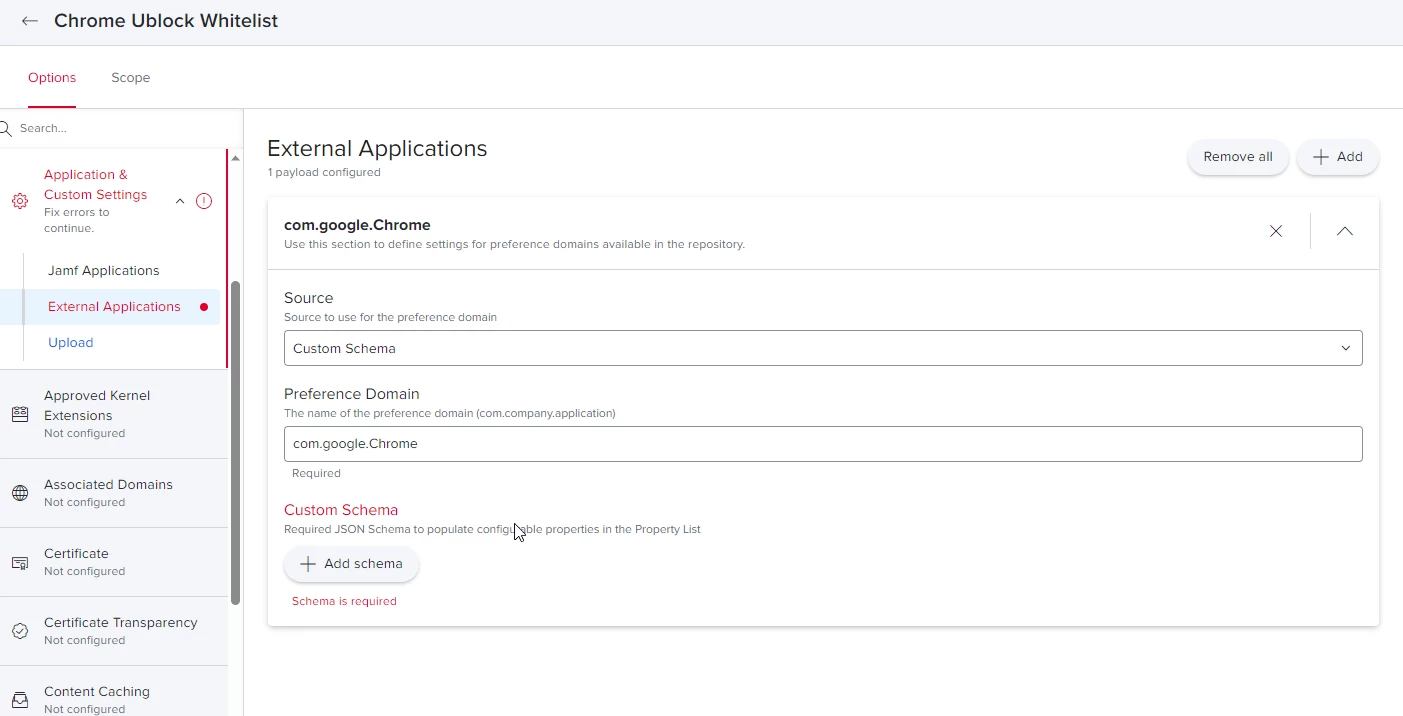
Task: Click the Add payload button
Action: pos(1338,157)
